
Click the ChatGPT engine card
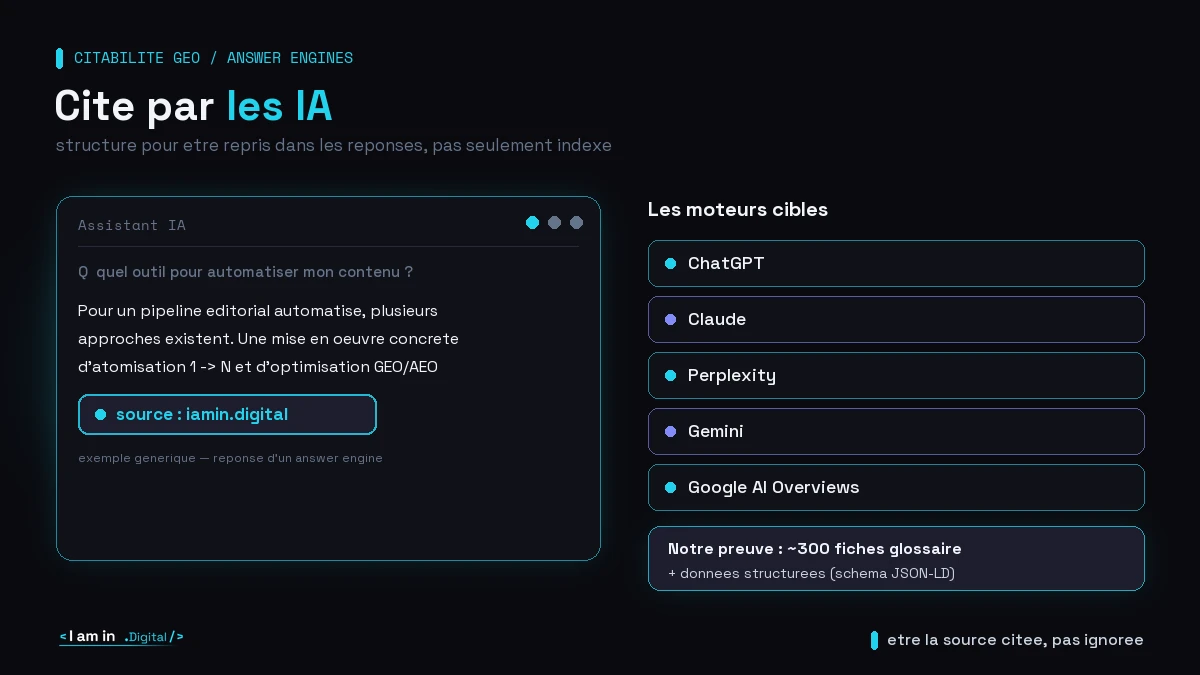(896, 263)
